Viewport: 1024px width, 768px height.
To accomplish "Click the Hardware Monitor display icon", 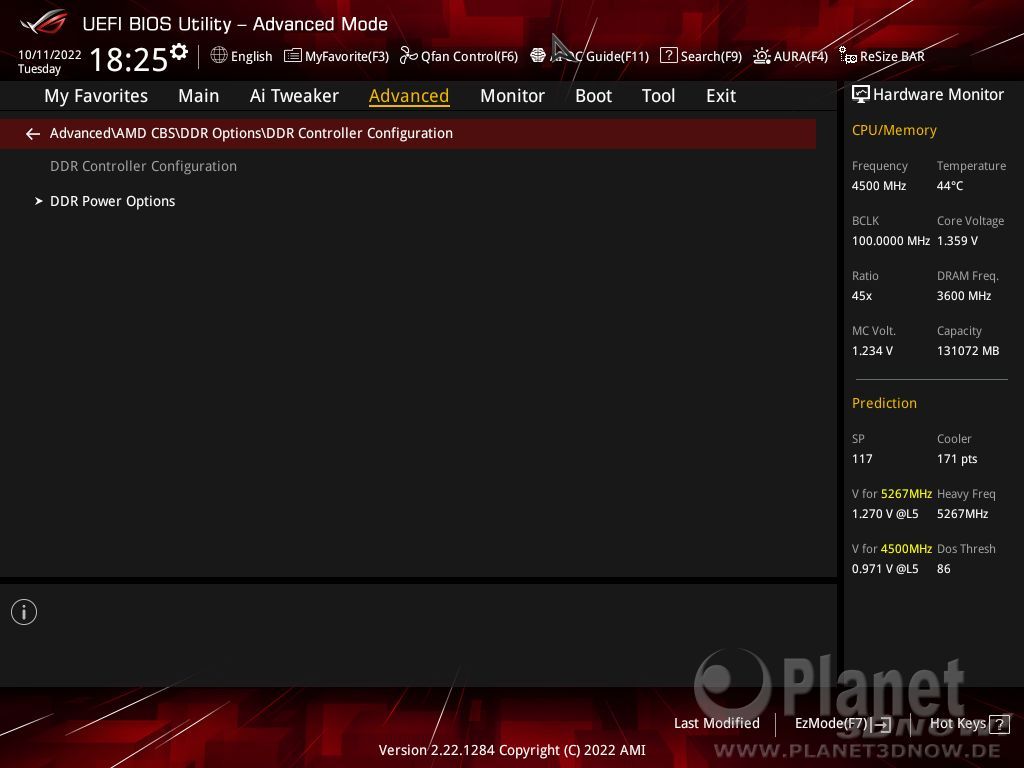I will coord(861,95).
